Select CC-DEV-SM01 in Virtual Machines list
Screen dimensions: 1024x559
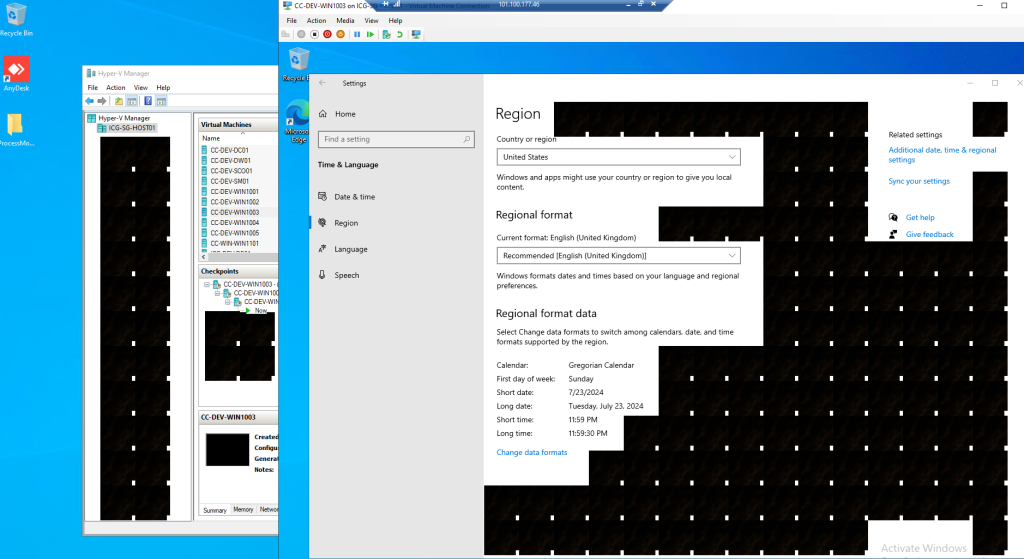coord(229,182)
